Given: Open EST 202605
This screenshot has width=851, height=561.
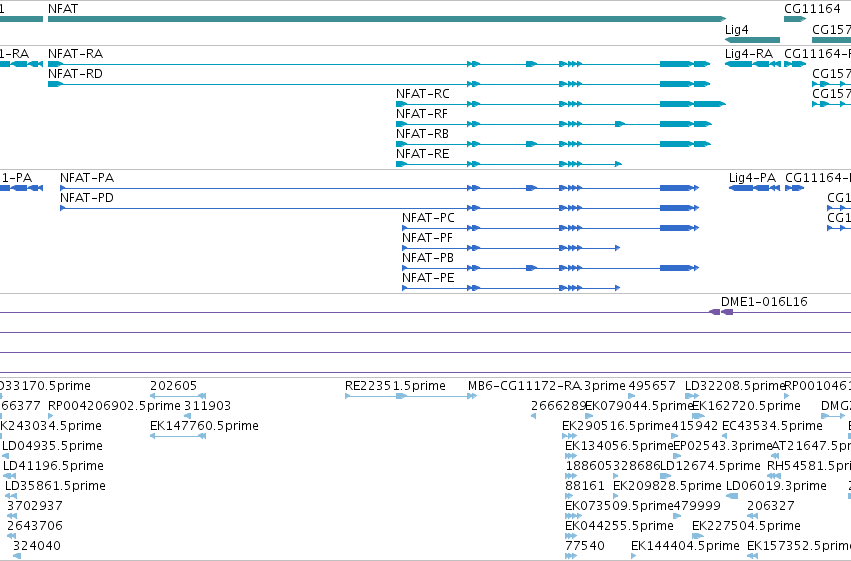Looking at the screenshot, I should [x=173, y=386].
